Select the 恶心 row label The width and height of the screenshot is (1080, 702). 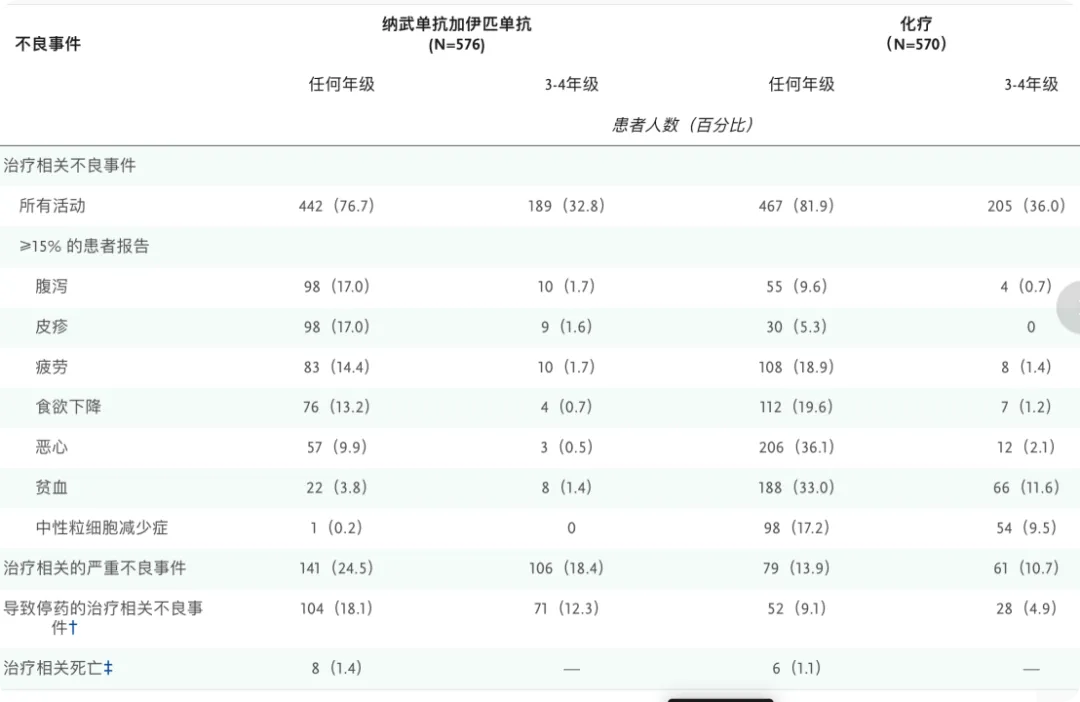click(52, 447)
